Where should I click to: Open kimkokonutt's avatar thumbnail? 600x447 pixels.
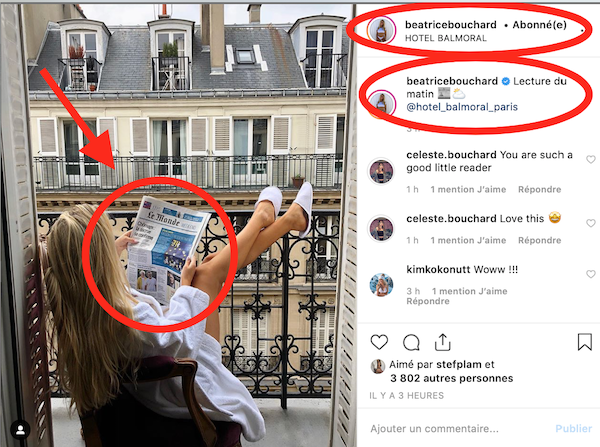coord(381,285)
